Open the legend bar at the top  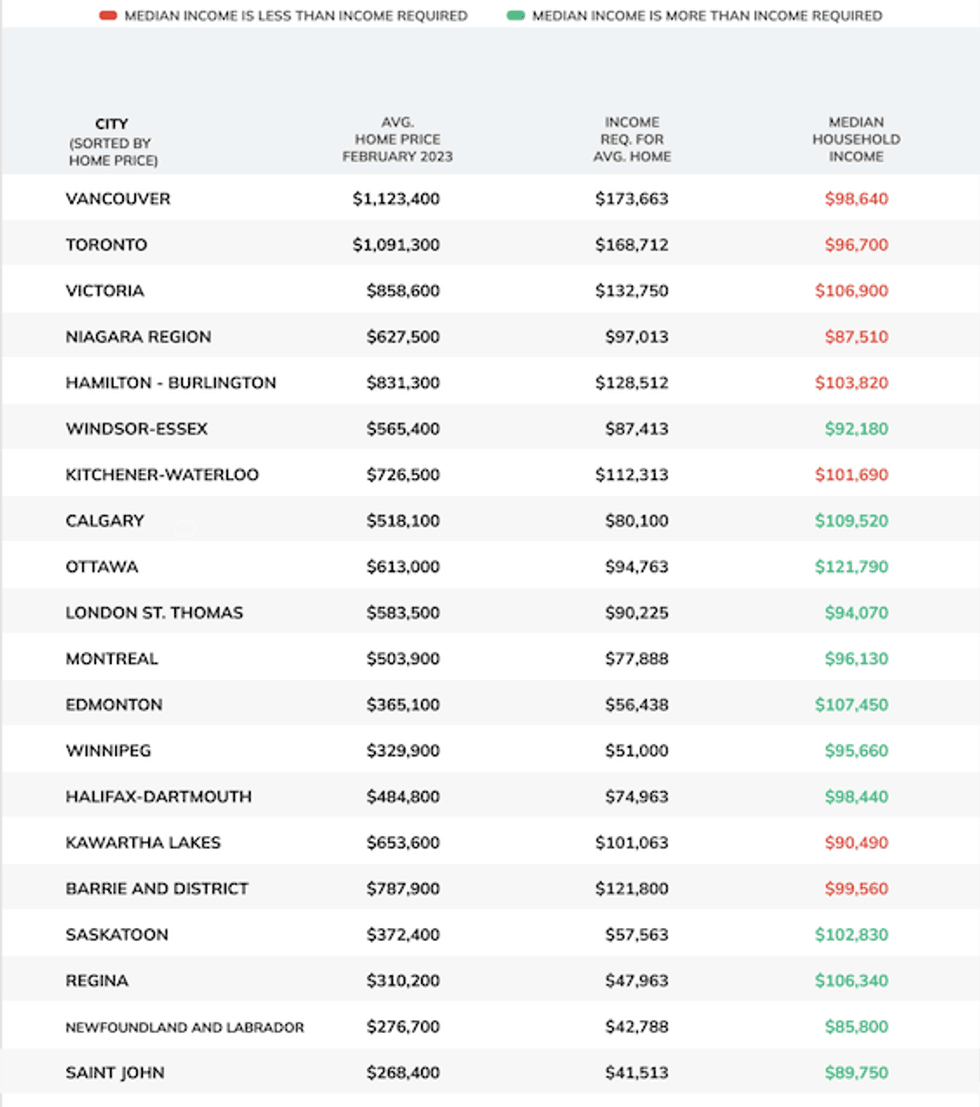[x=490, y=16]
